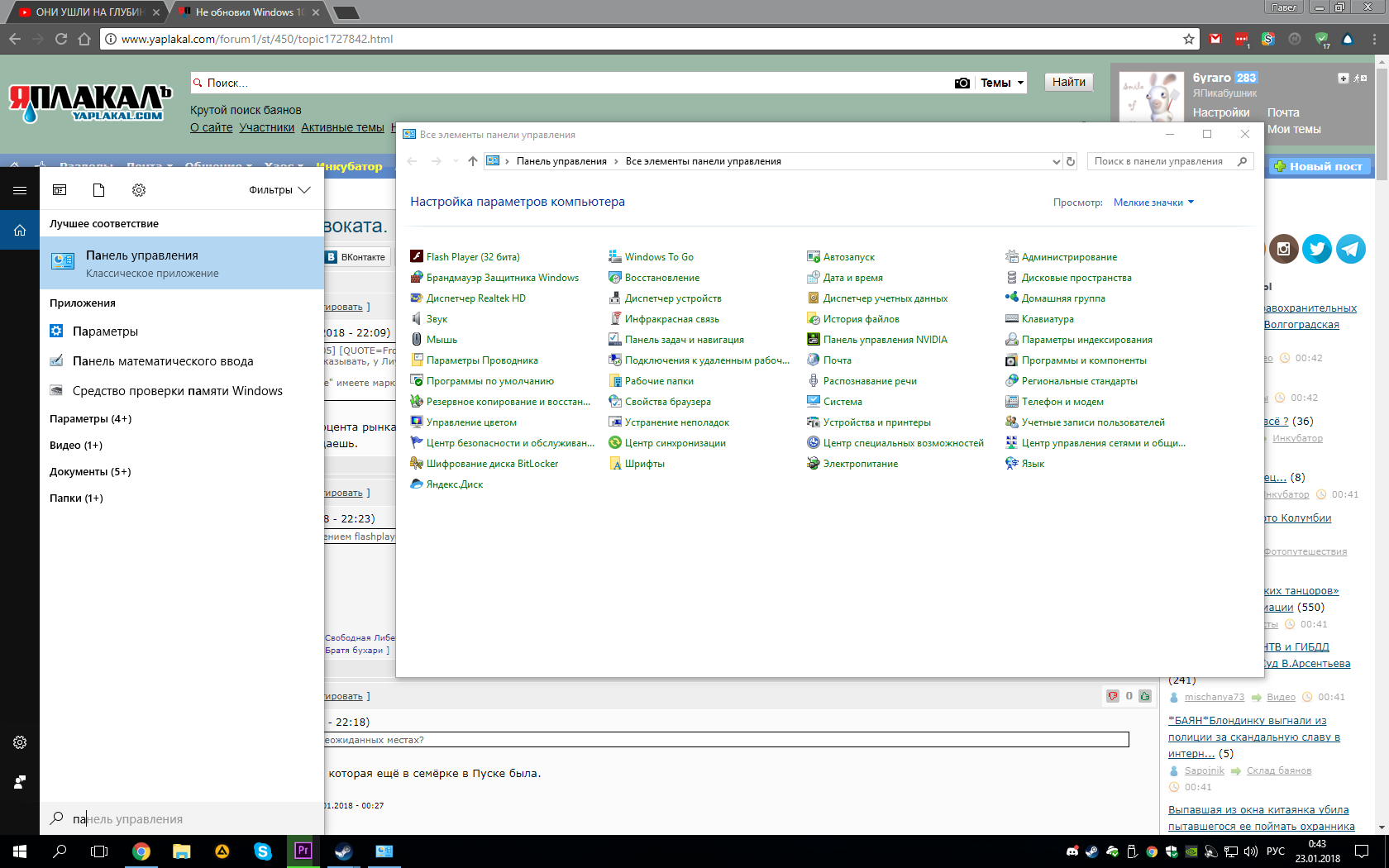Click the Twitter icon on the forum page
The image size is (1389, 868).
1317,249
